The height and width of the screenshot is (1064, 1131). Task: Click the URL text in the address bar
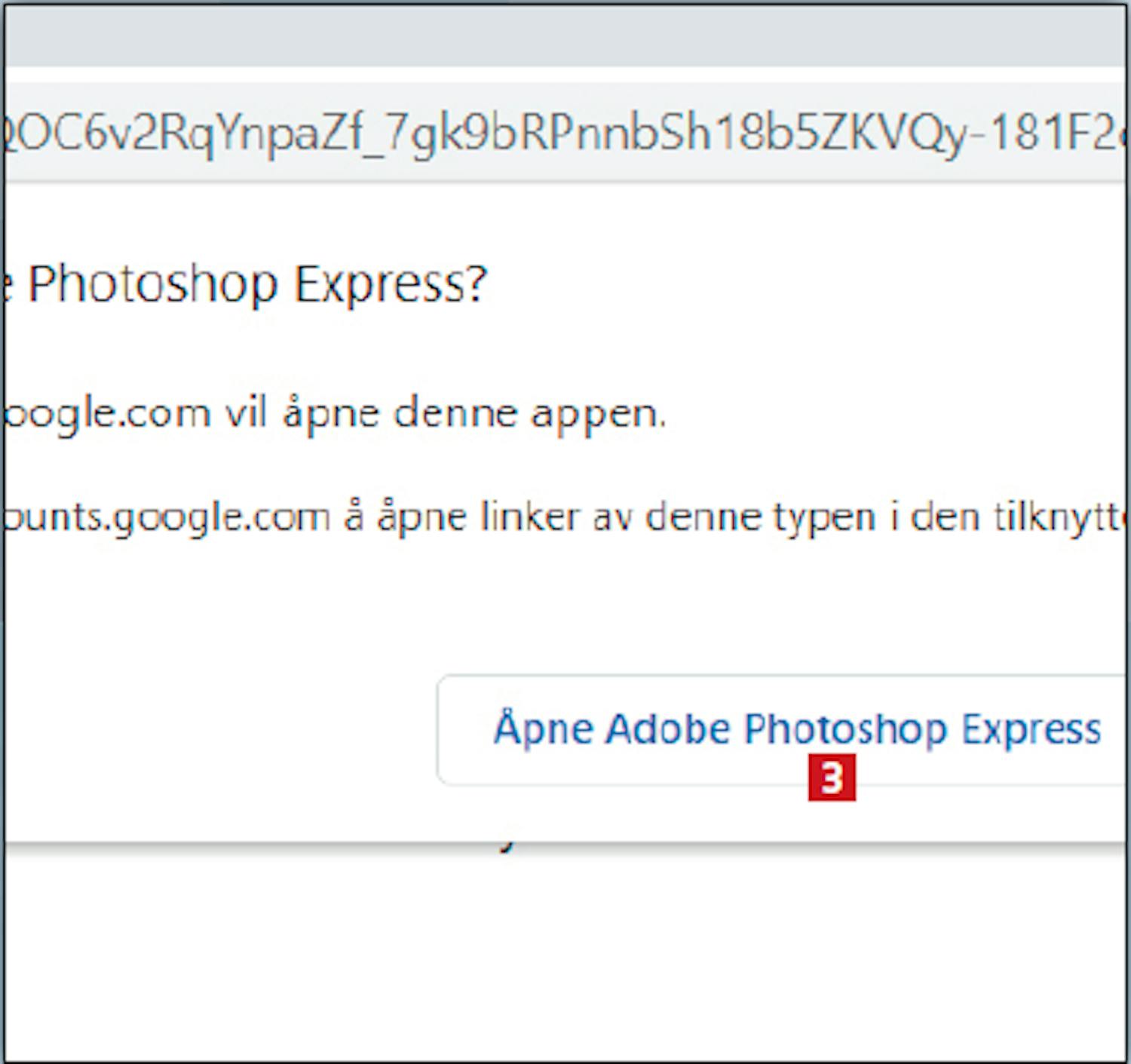coord(565,133)
